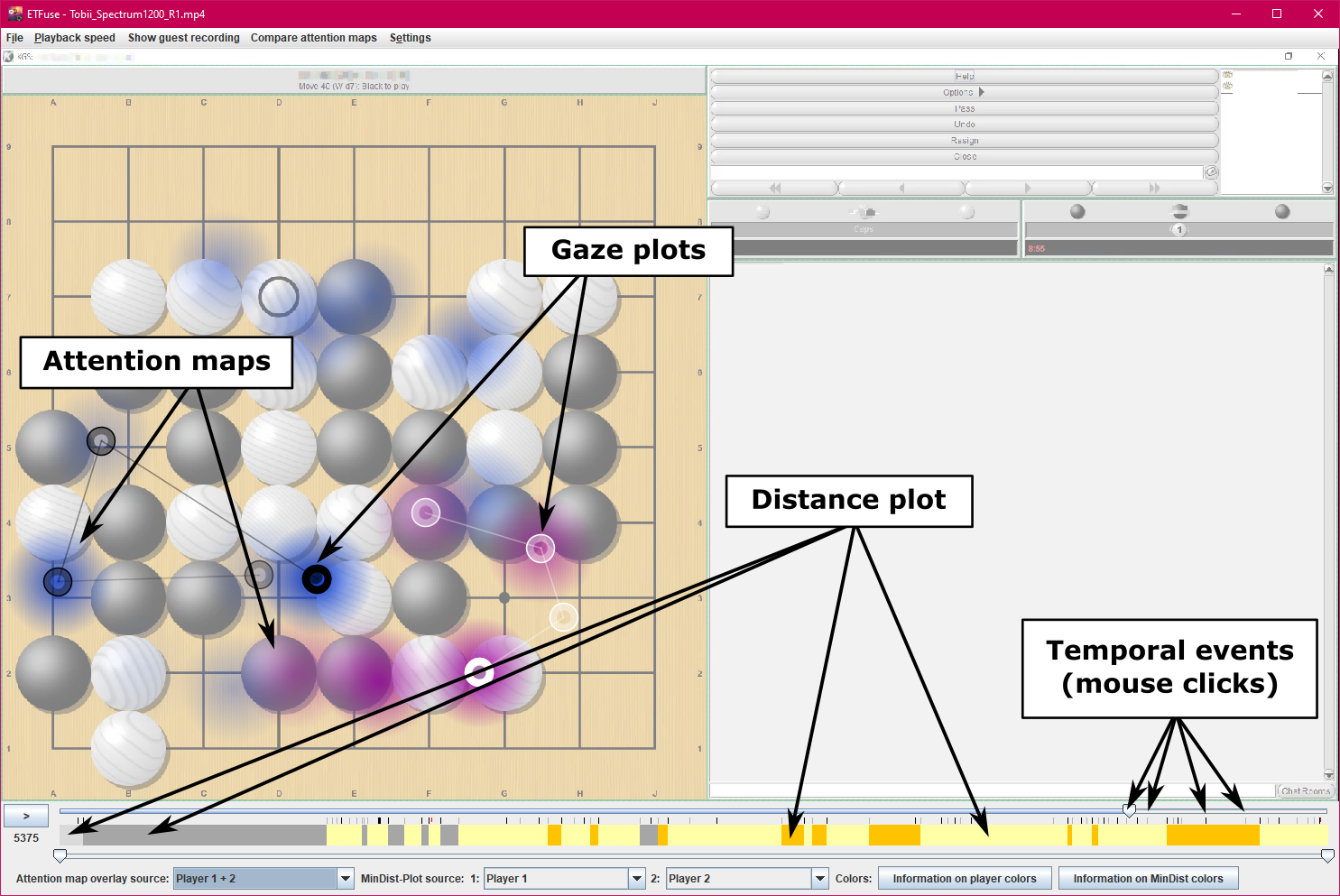The height and width of the screenshot is (896, 1340).
Task: Open the Attention map overlay source dropdown
Action: coord(345,879)
